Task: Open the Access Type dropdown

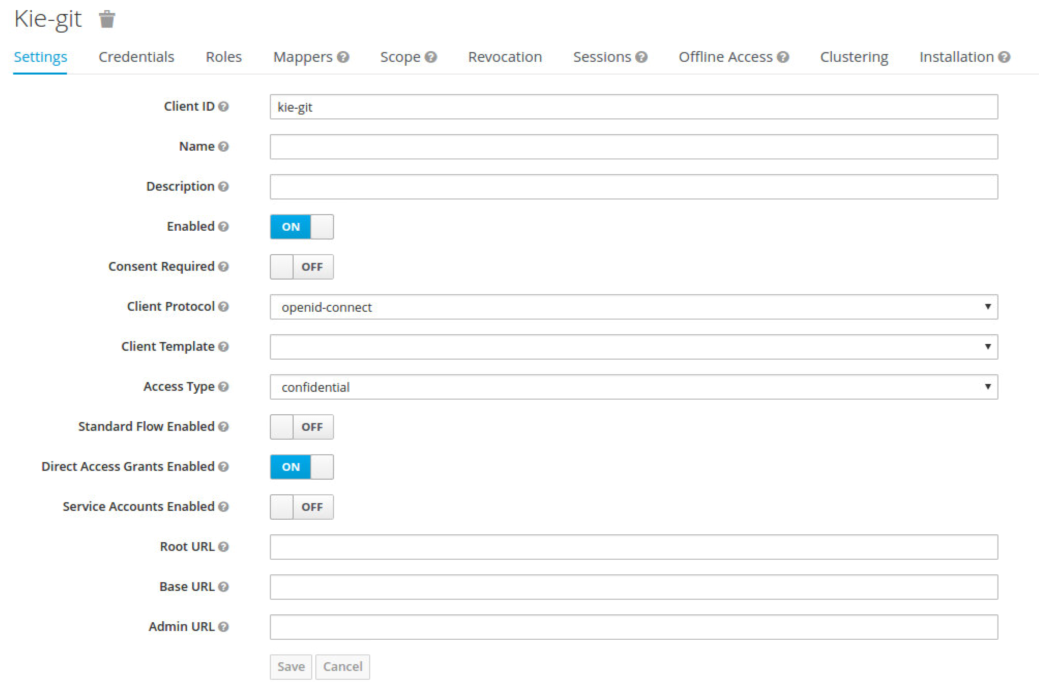Action: (633, 387)
